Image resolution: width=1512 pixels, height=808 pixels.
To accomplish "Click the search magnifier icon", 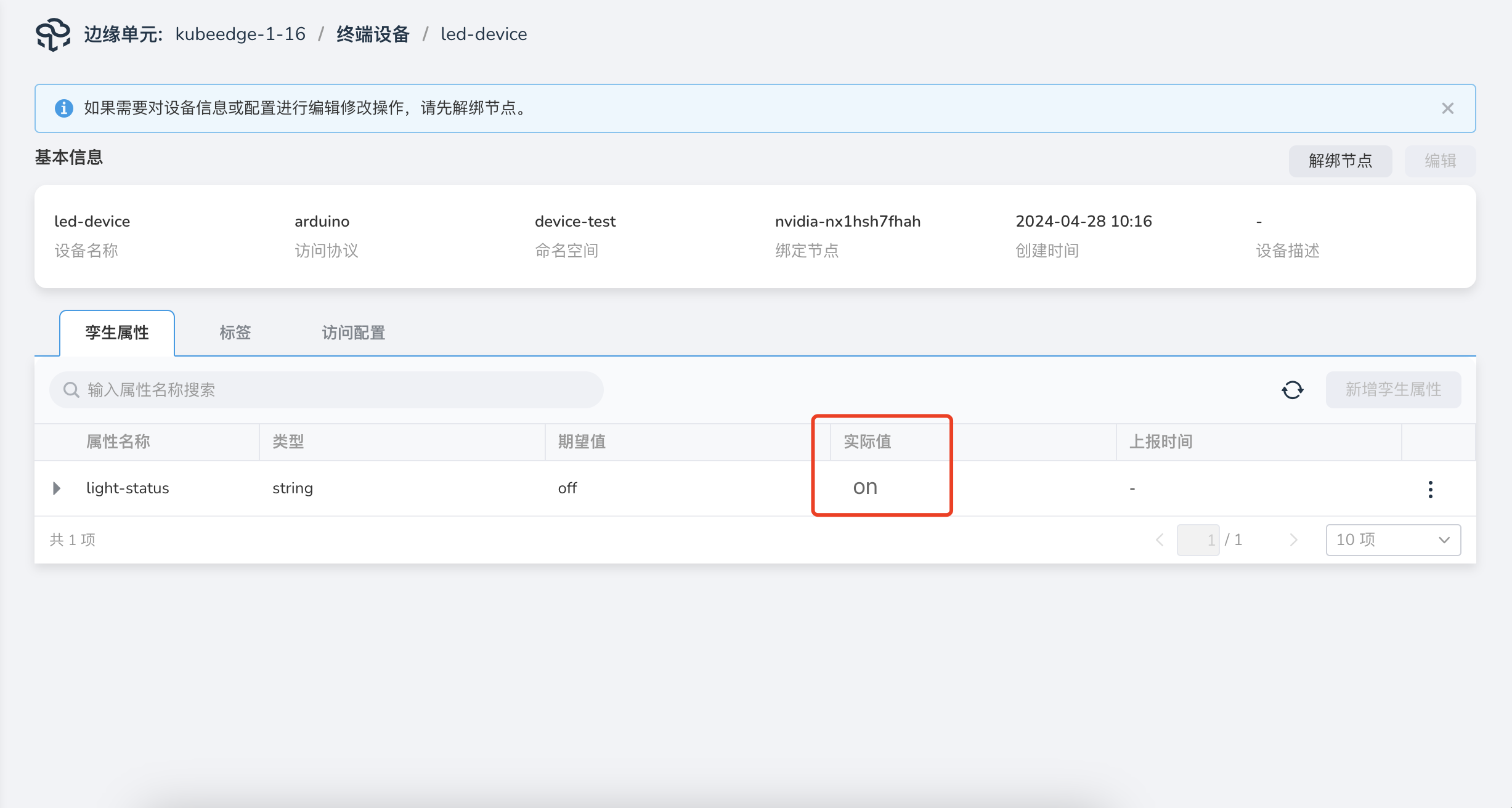I will pyautogui.click(x=71, y=390).
